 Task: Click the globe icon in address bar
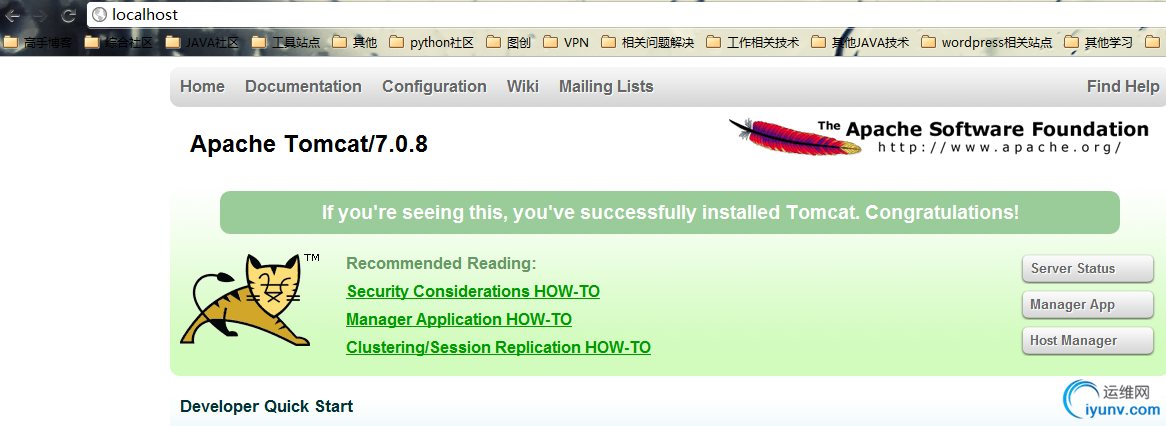[99, 15]
